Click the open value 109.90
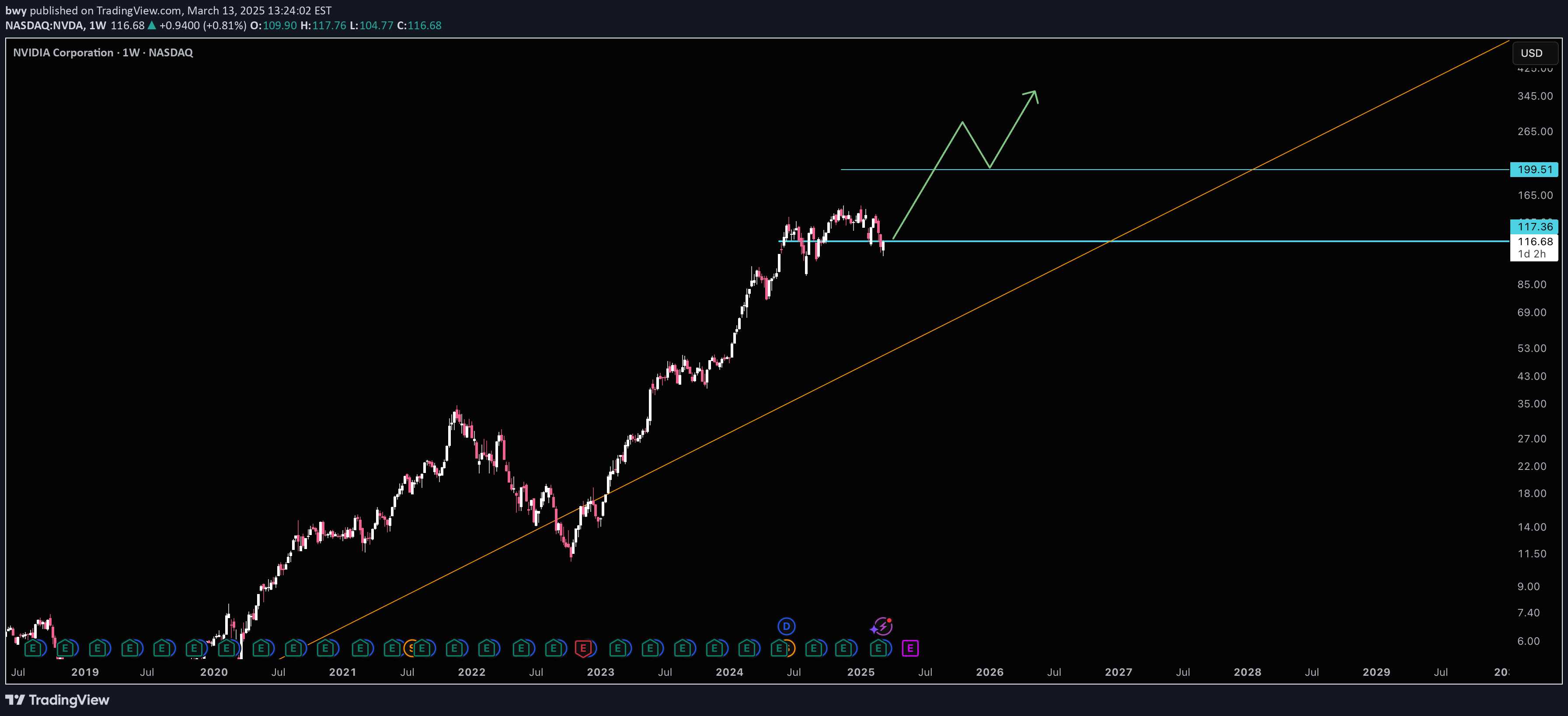Image resolution: width=1568 pixels, height=716 pixels. click(x=280, y=25)
